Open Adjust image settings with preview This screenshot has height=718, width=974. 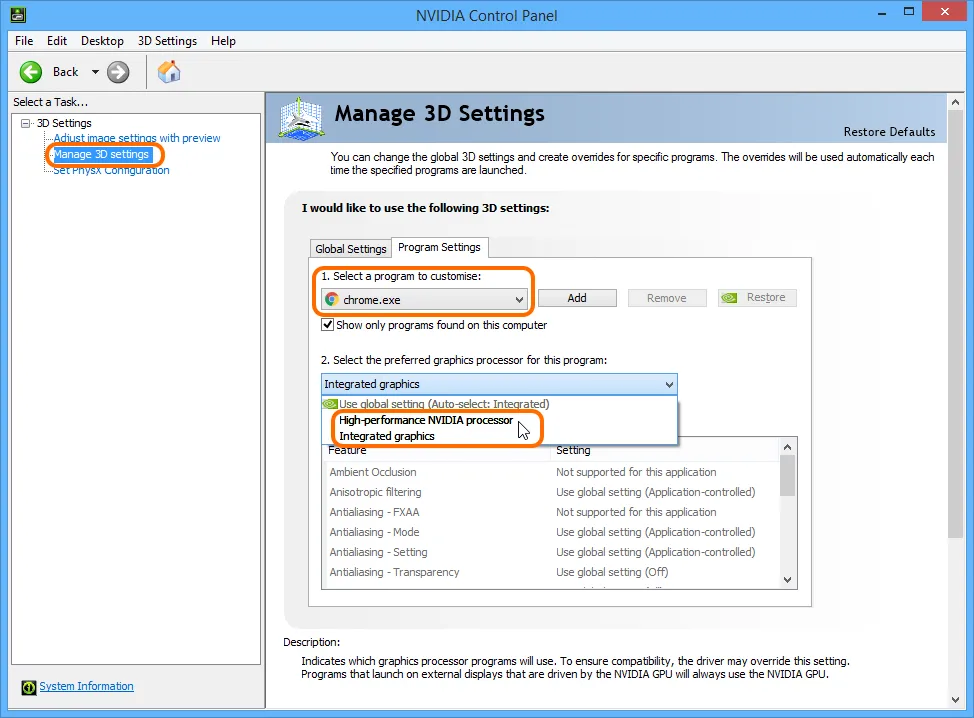click(x=137, y=138)
